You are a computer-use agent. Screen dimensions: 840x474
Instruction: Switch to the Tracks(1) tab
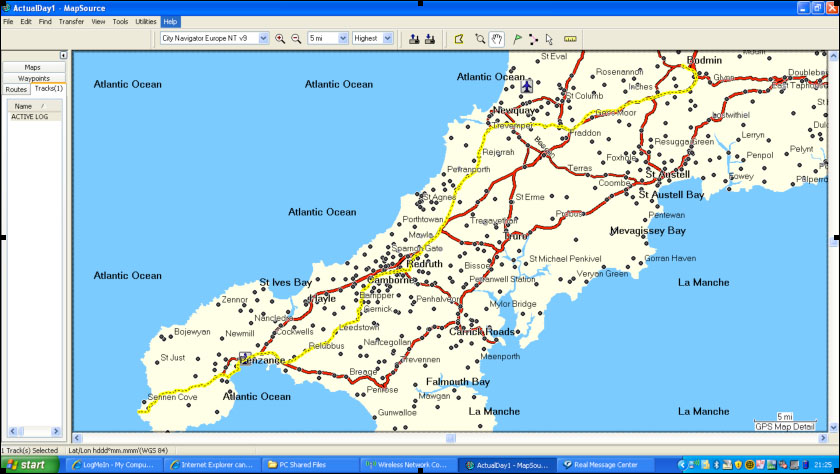(x=48, y=89)
